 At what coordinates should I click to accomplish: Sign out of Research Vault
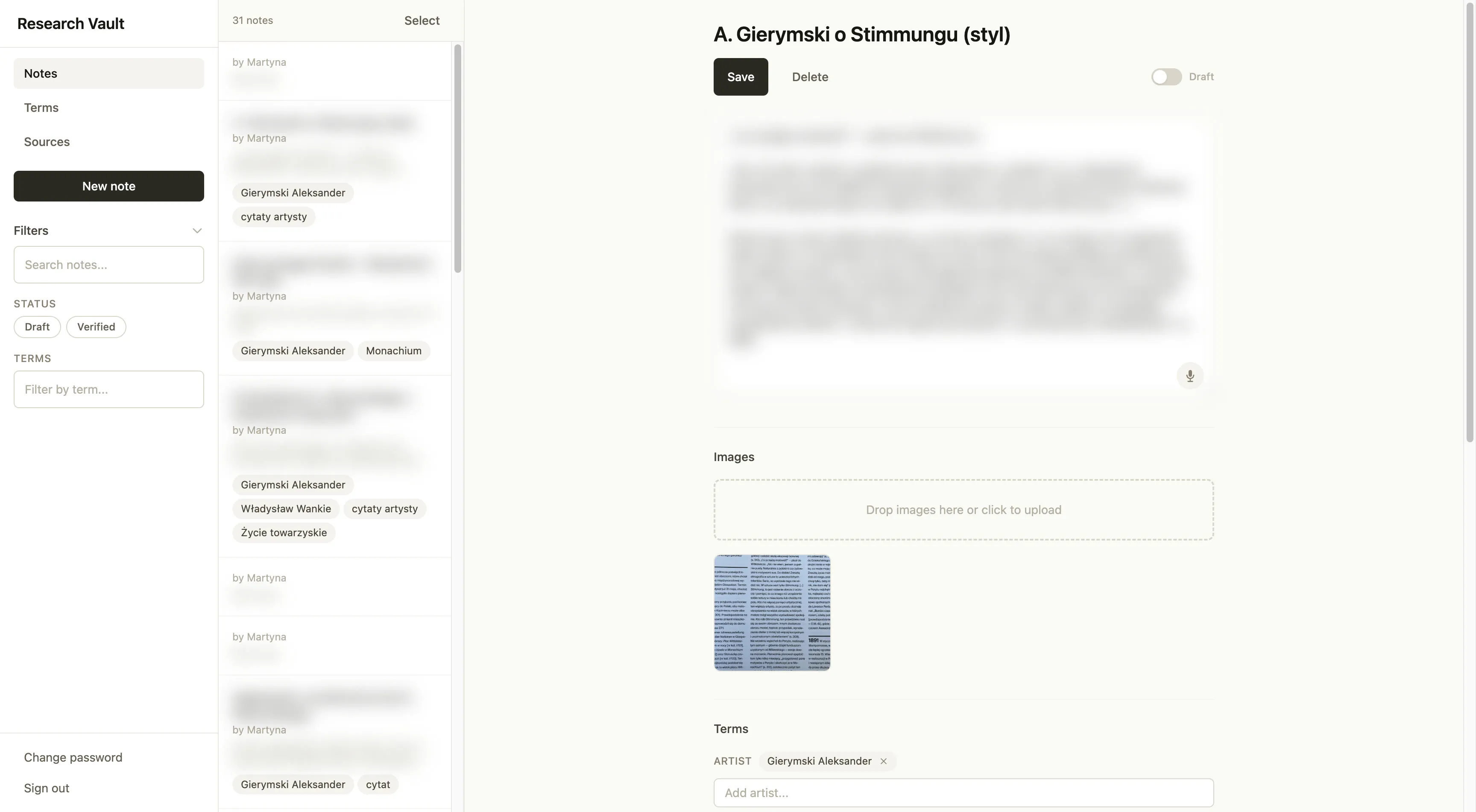click(x=46, y=788)
